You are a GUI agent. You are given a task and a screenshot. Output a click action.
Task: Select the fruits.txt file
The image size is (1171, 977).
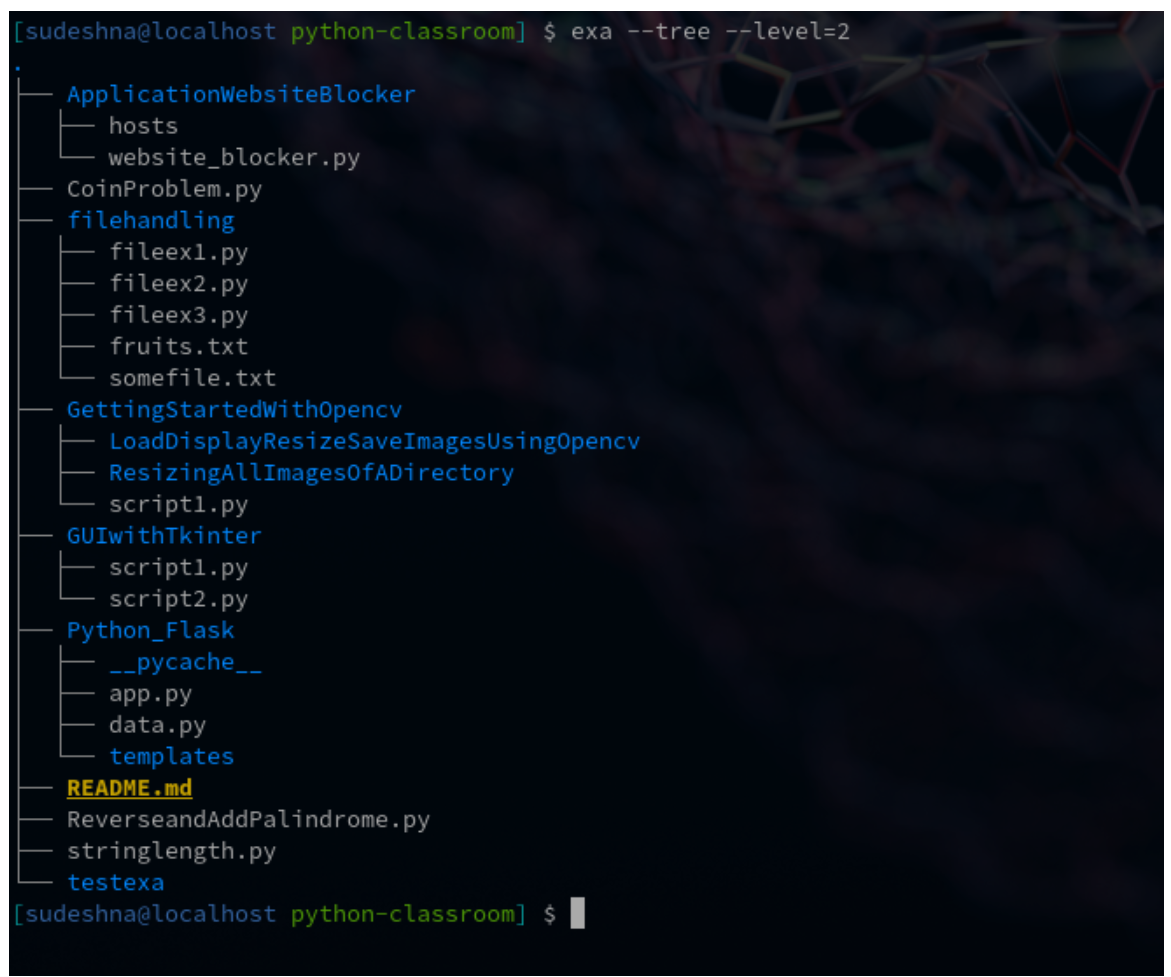(178, 347)
